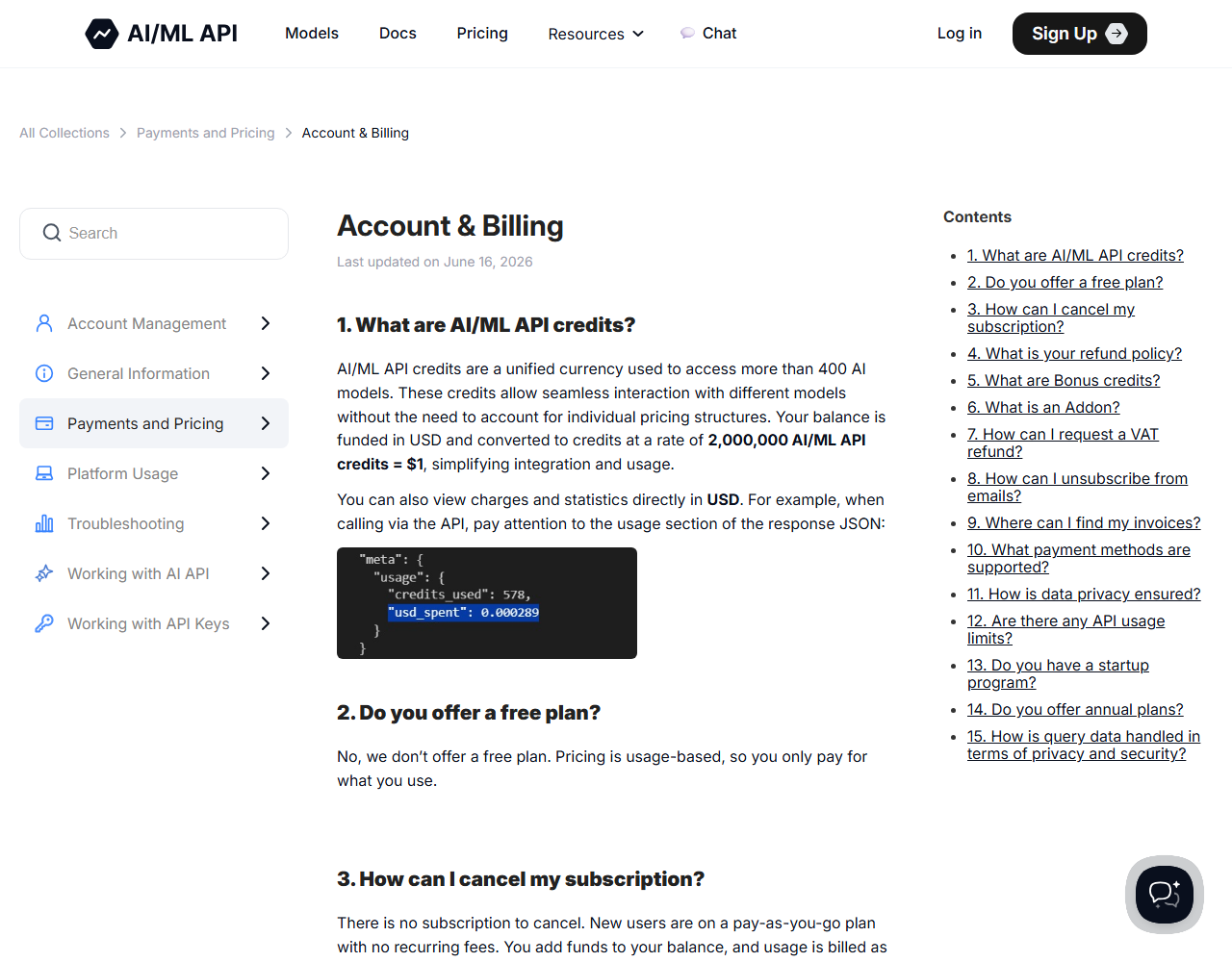
Task: Jump to How can I cancel my subscription link
Action: [x=1051, y=317]
